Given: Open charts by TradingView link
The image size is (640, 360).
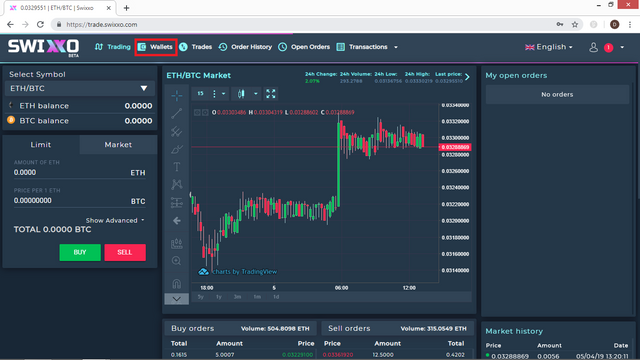Looking at the screenshot, I should [238, 272].
